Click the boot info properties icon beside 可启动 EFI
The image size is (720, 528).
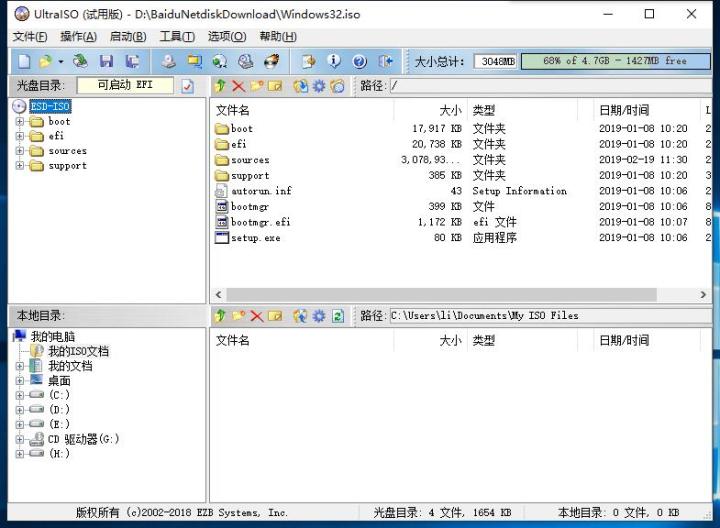pos(188,86)
